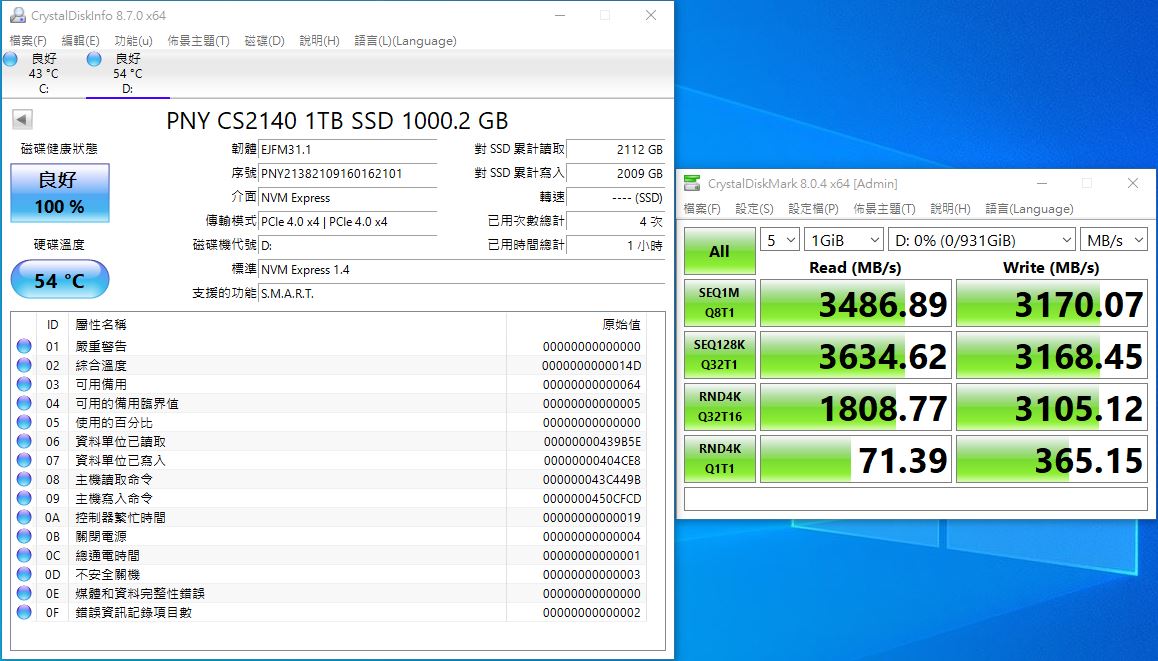Image resolution: width=1158 pixels, height=661 pixels.
Task: Open CrystalDiskInfo 說明(H) menu
Action: click(319, 41)
